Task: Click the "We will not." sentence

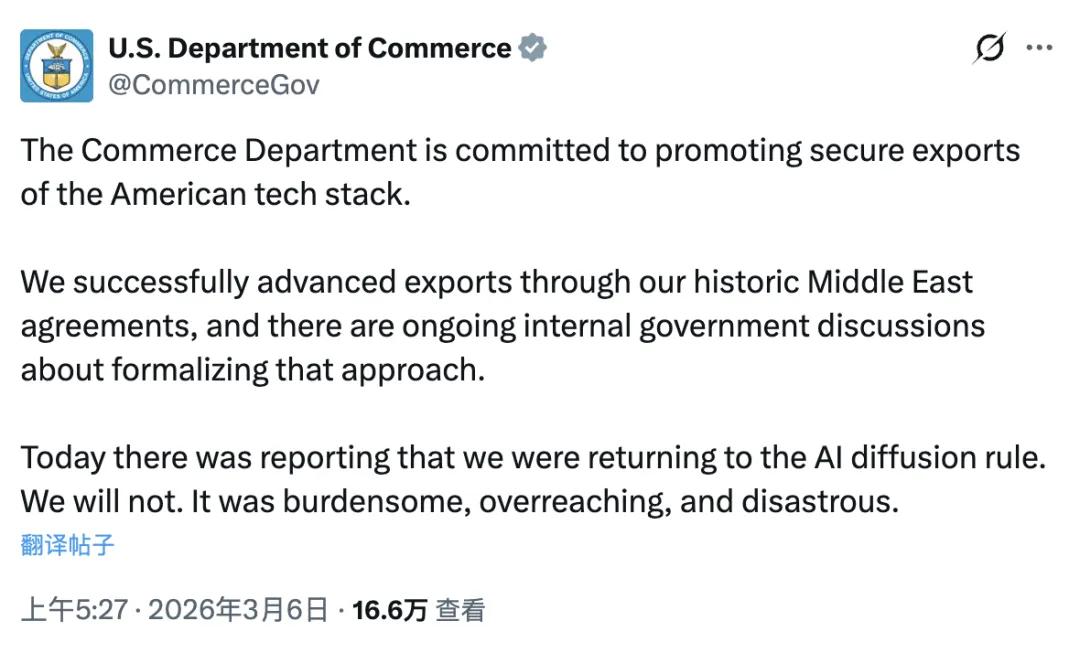Action: (x=102, y=501)
